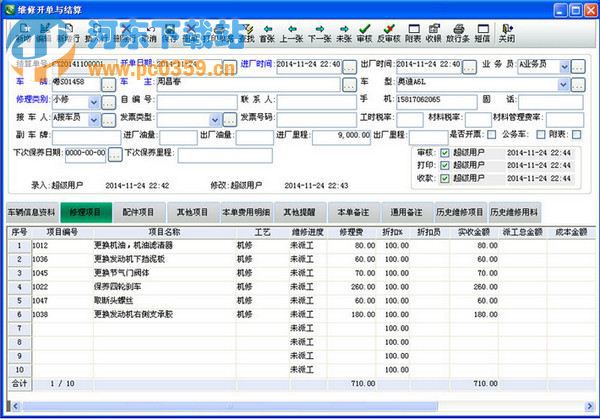Image resolution: width=600 pixels, height=419 pixels.
Task: Click the 查找 (find) toolbar icon
Action: (247, 33)
